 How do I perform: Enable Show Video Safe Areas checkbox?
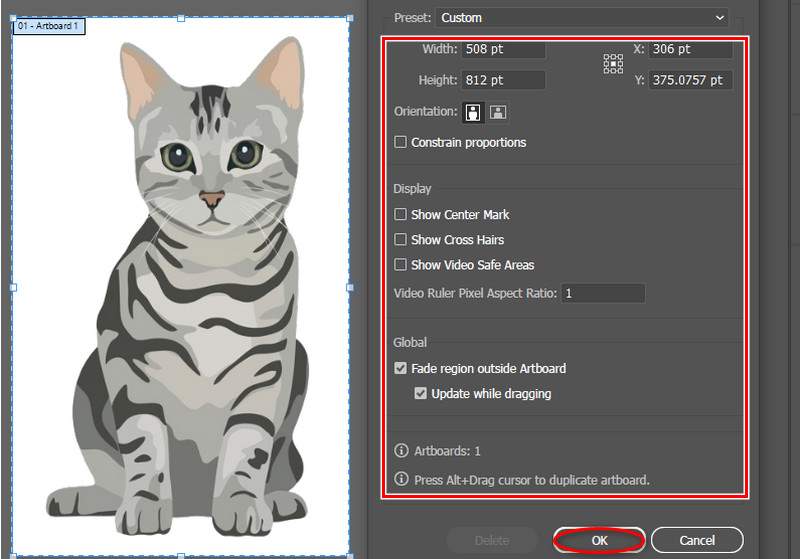click(401, 265)
